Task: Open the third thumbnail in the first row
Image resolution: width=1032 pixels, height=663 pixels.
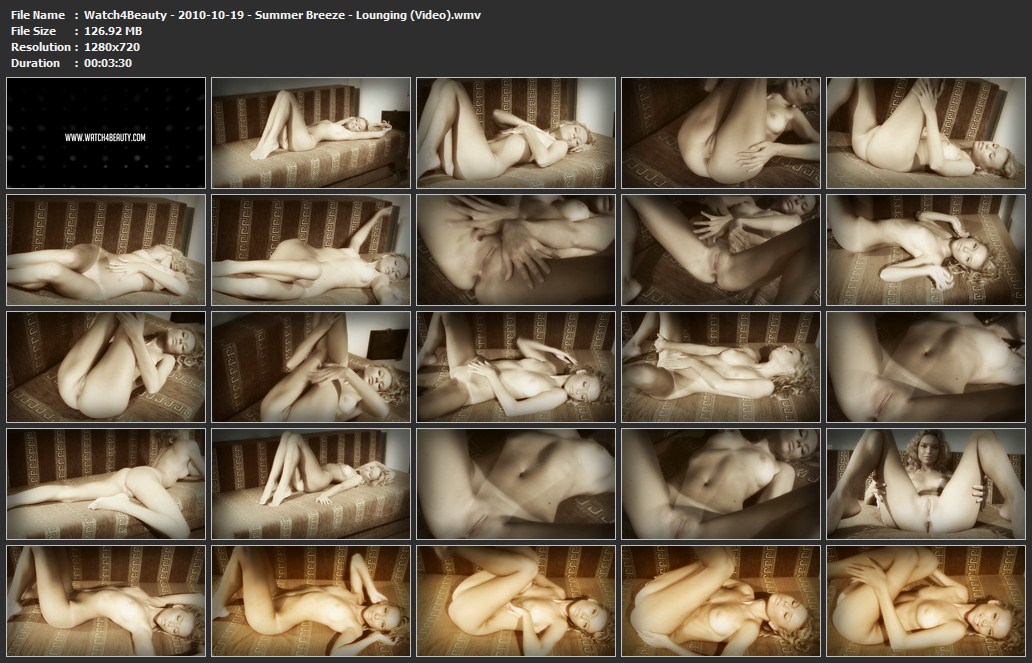Action: click(516, 132)
